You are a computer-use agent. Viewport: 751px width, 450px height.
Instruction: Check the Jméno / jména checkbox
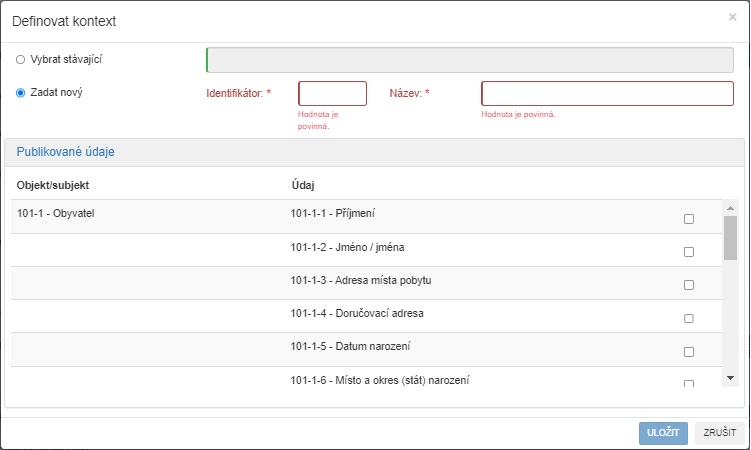tap(688, 252)
